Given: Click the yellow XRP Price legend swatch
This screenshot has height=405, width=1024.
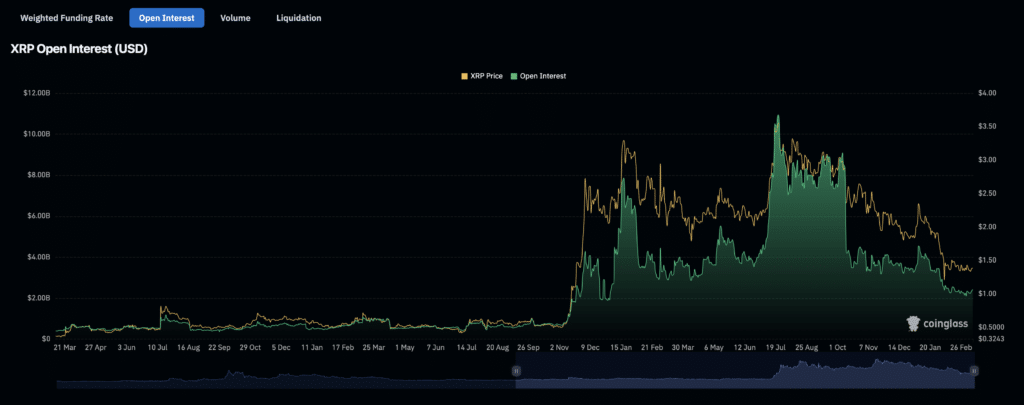Looking at the screenshot, I should pos(464,76).
